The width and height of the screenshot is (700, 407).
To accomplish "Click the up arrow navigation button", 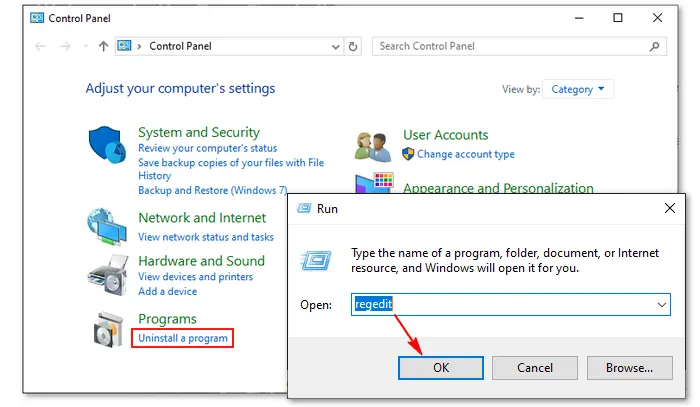I will [x=103, y=46].
